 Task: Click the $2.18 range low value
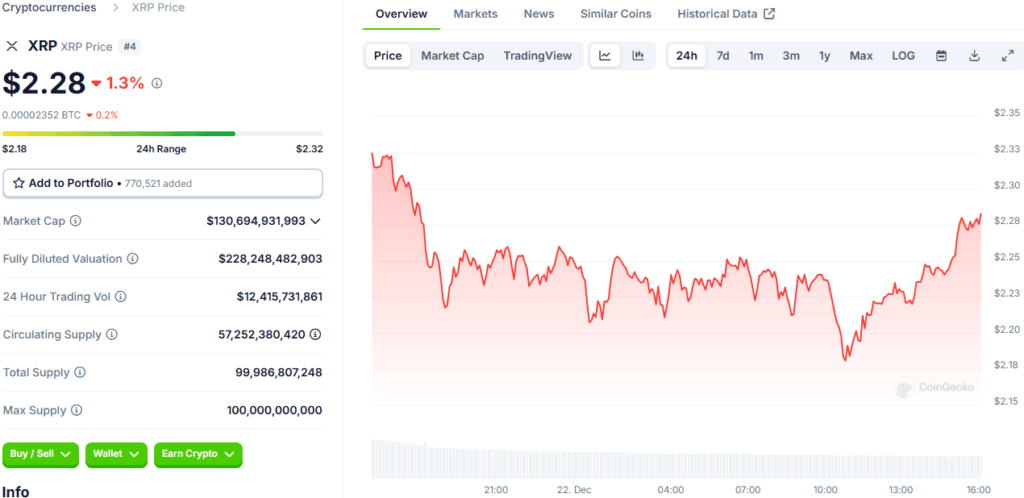[15, 149]
